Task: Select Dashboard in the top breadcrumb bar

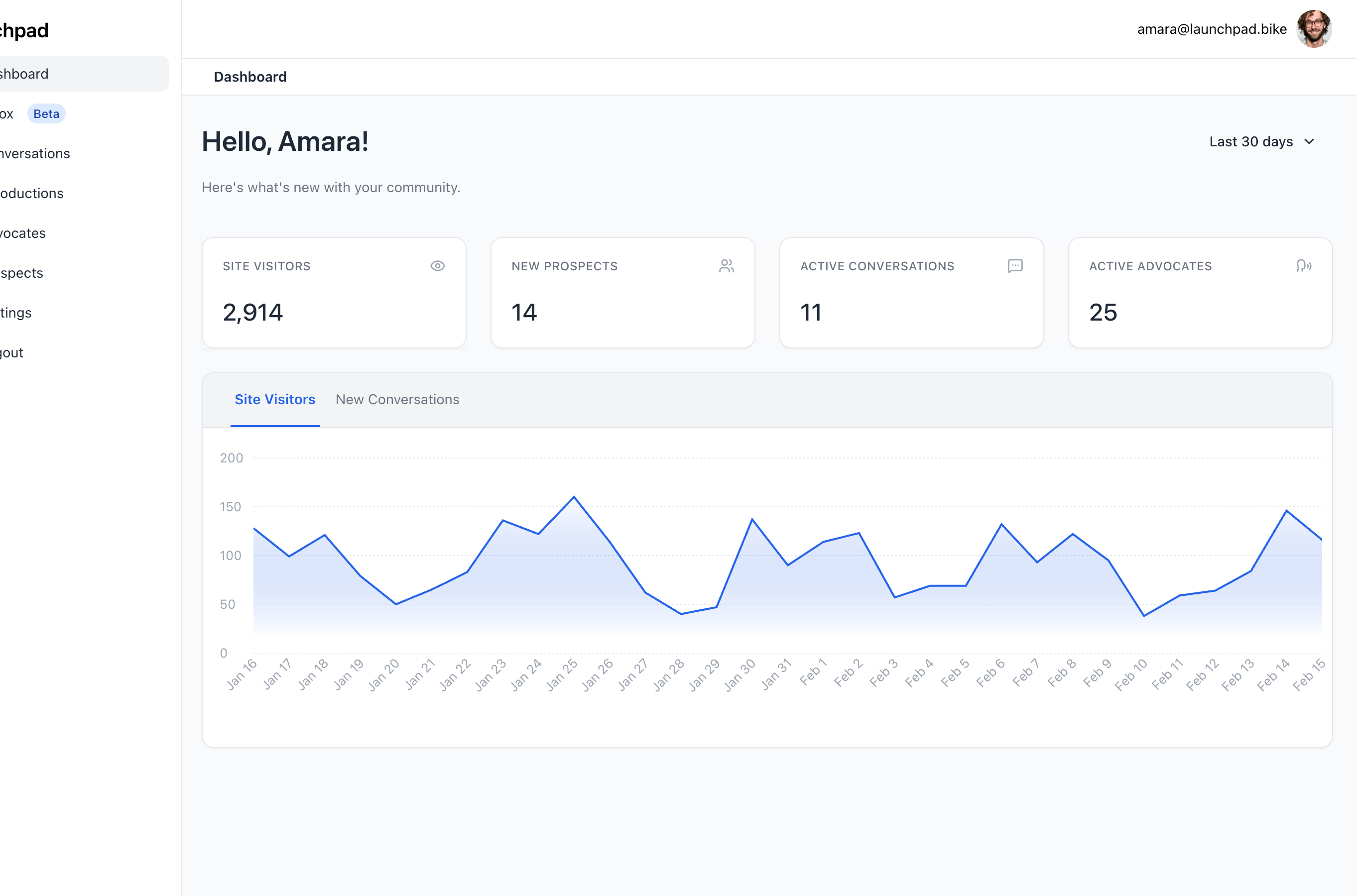Action: [x=250, y=77]
